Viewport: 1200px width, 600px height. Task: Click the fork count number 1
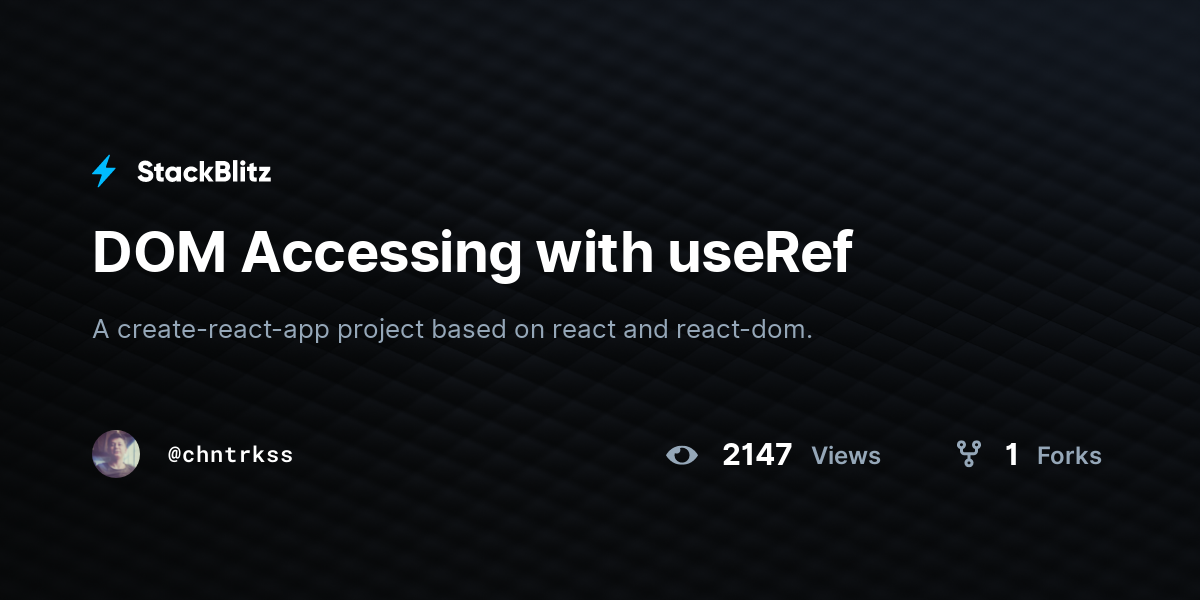point(1012,455)
